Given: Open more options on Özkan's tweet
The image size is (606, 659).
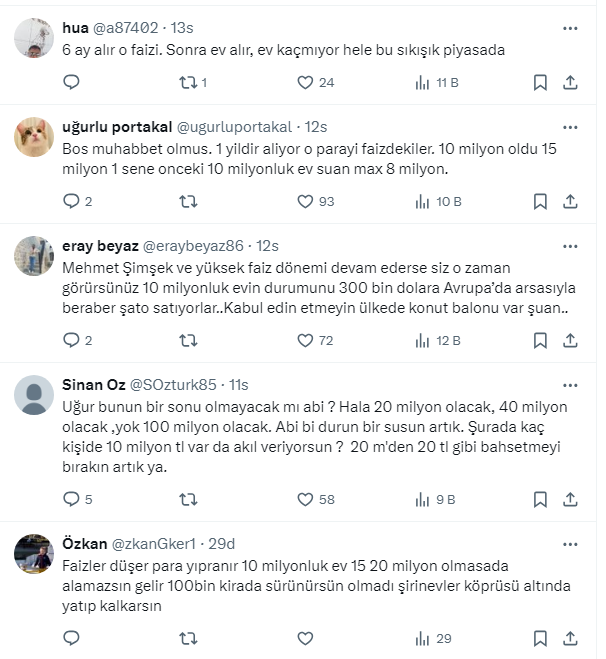Looking at the screenshot, I should point(569,544).
